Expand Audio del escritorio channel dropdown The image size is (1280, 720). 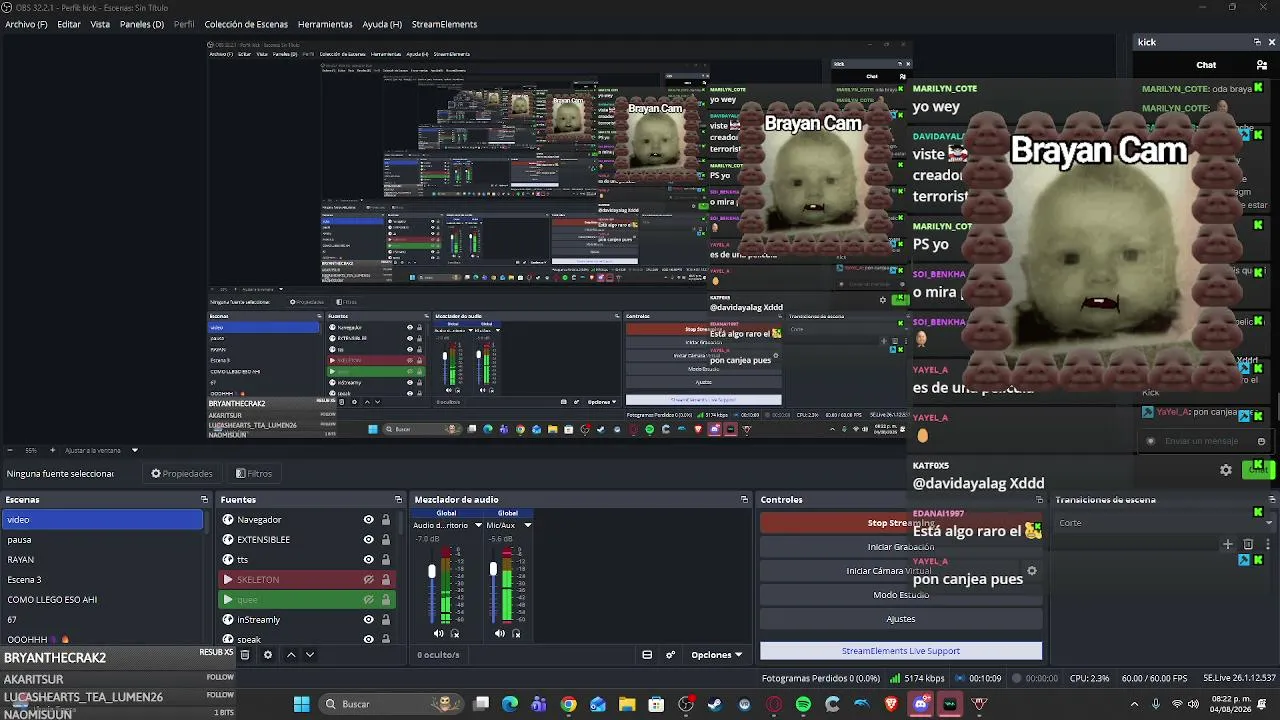478,525
